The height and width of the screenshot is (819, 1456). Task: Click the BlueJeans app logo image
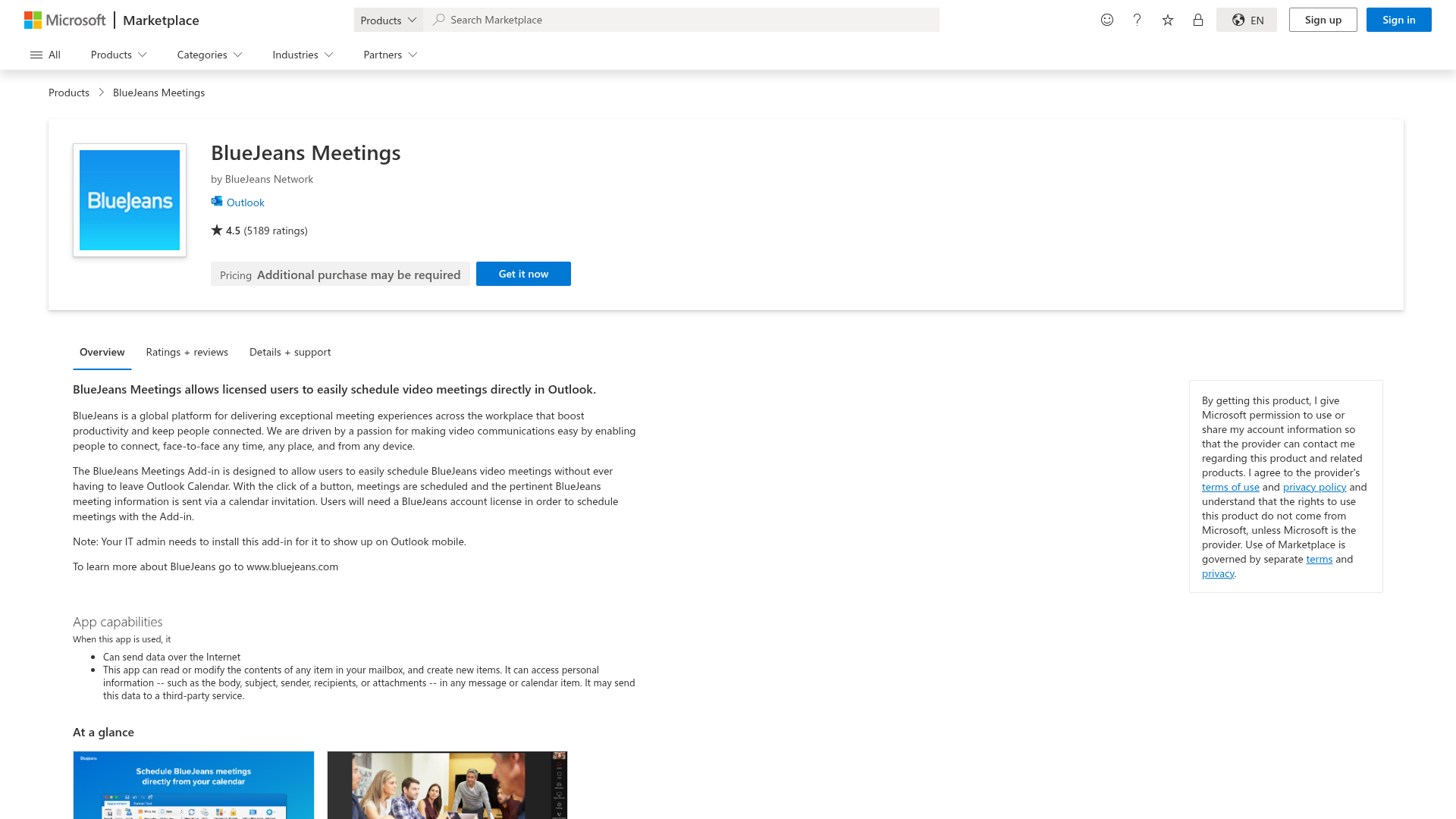(x=130, y=200)
